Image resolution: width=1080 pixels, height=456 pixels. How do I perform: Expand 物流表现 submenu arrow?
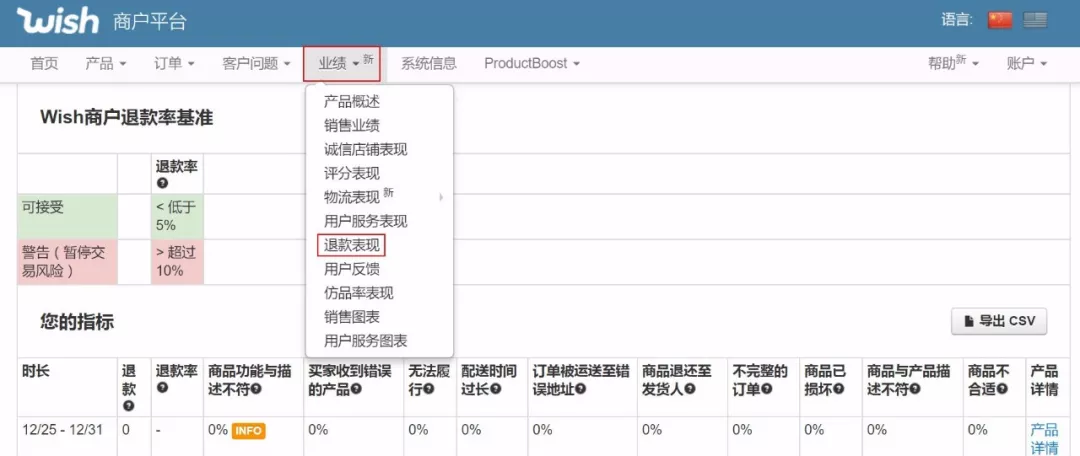click(441, 197)
